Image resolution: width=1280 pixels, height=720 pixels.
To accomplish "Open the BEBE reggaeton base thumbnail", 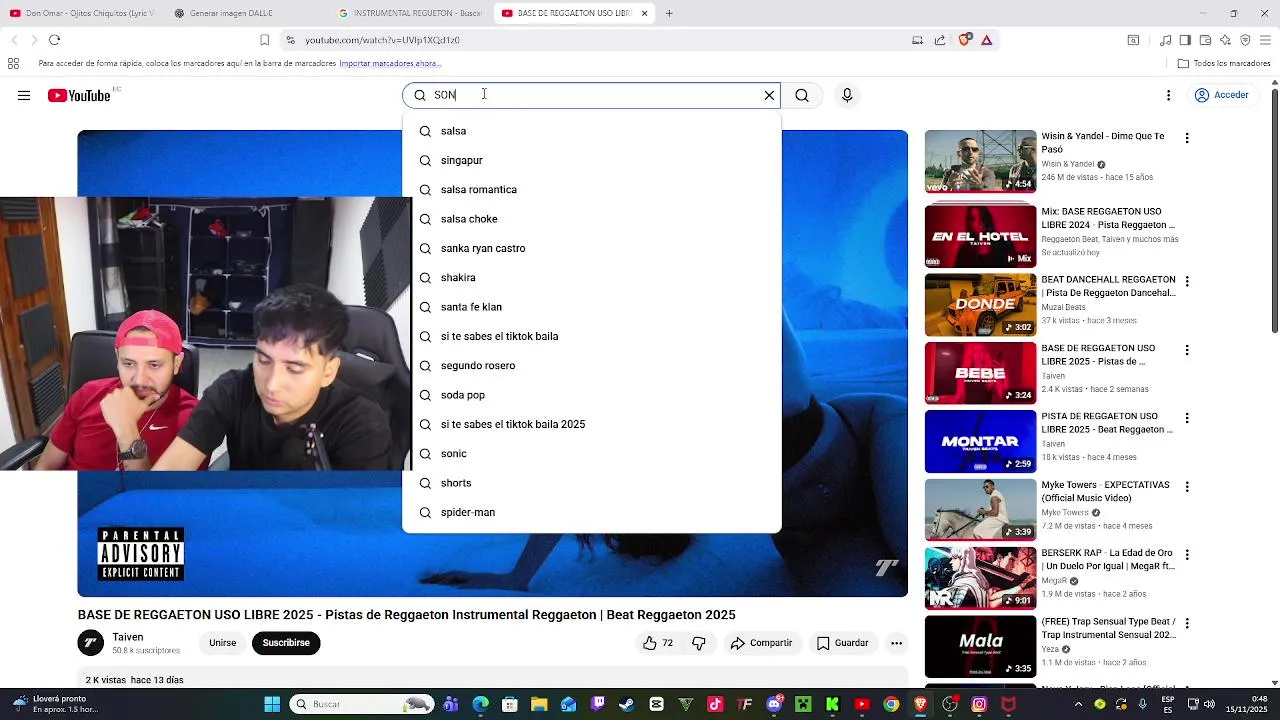I will (x=980, y=373).
